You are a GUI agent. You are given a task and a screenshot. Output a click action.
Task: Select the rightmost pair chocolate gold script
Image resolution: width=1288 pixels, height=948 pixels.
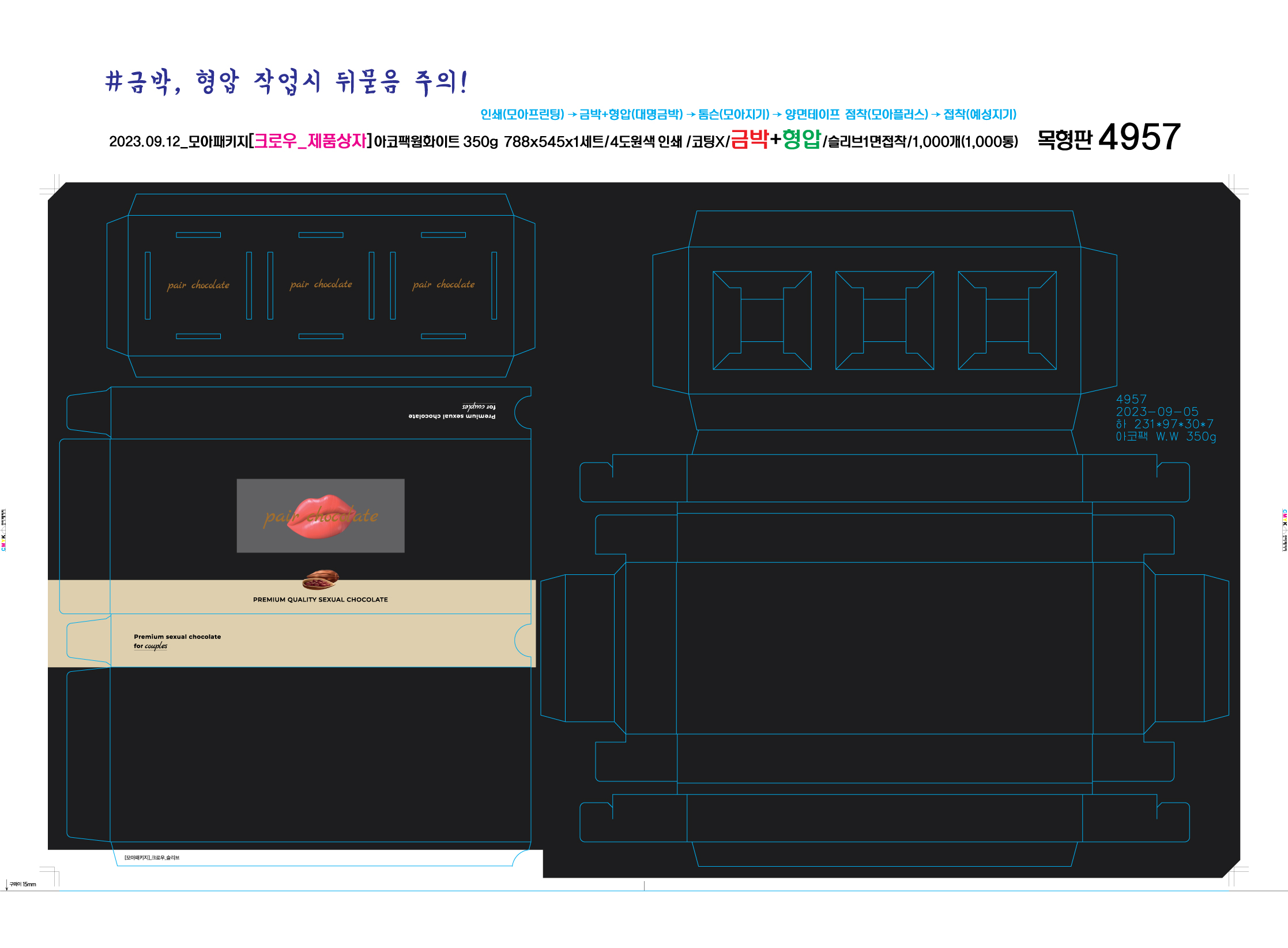pos(443,284)
